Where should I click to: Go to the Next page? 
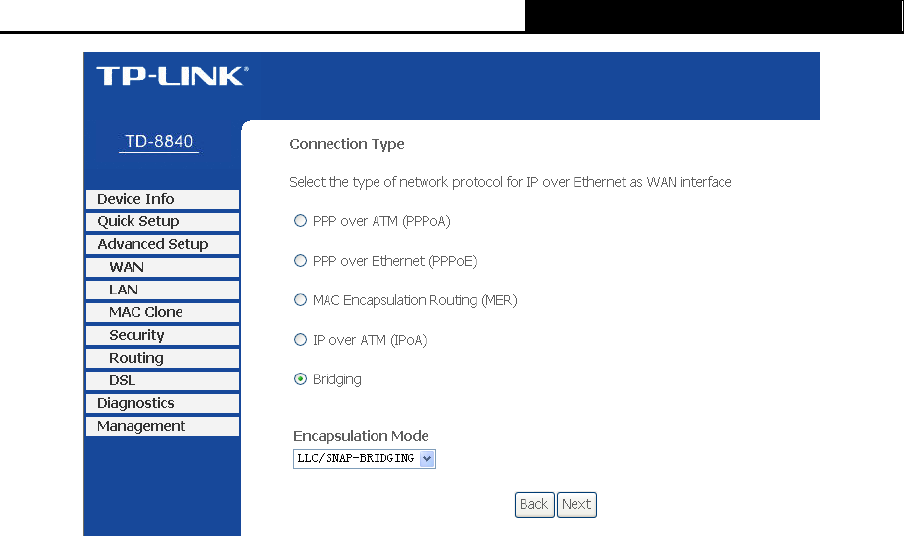click(577, 505)
